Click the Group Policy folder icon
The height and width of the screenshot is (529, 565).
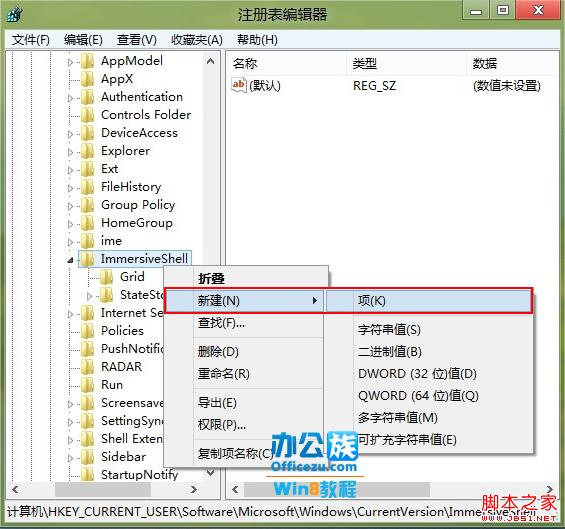88,205
